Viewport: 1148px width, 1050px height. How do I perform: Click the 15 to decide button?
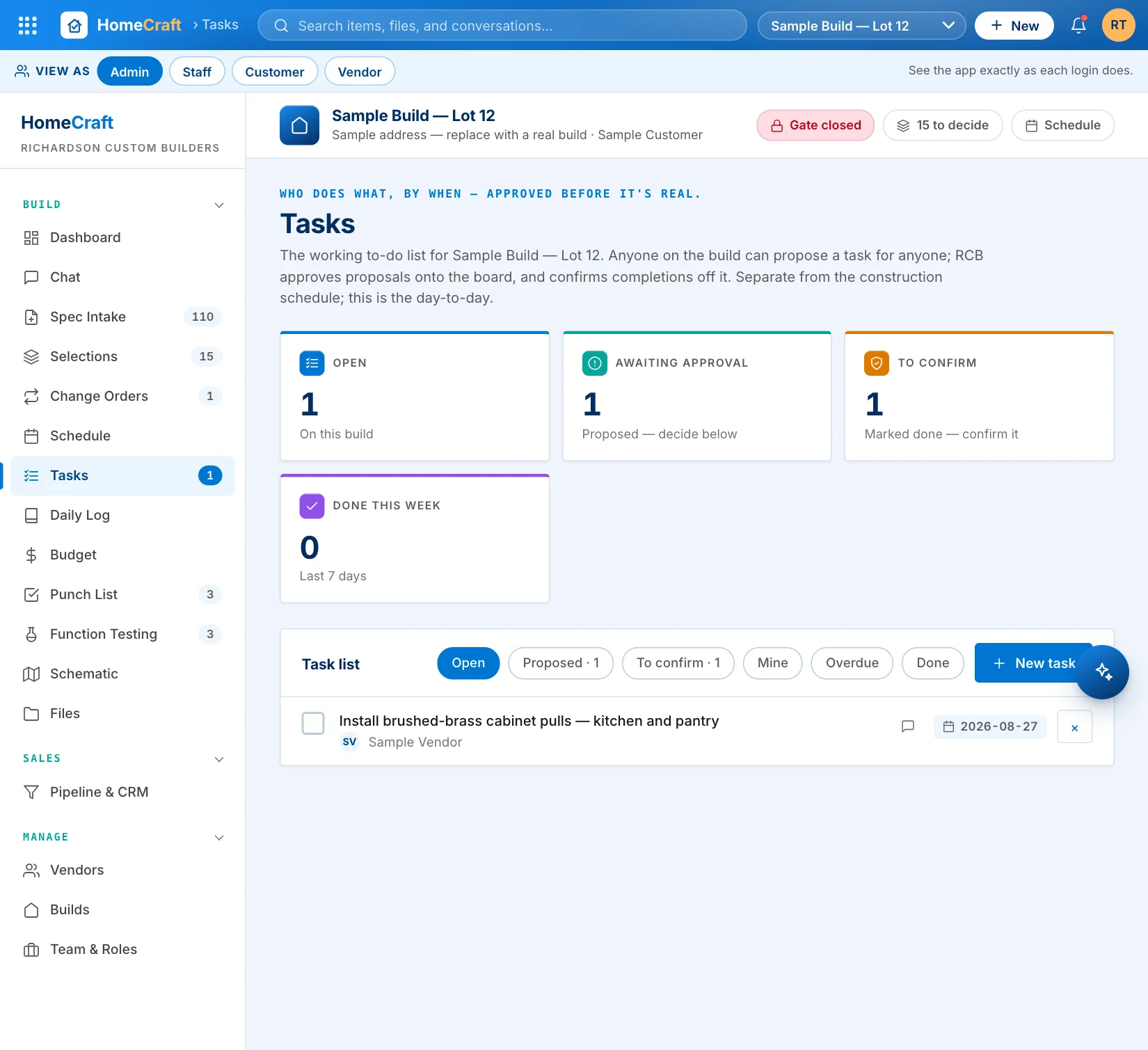click(x=942, y=125)
